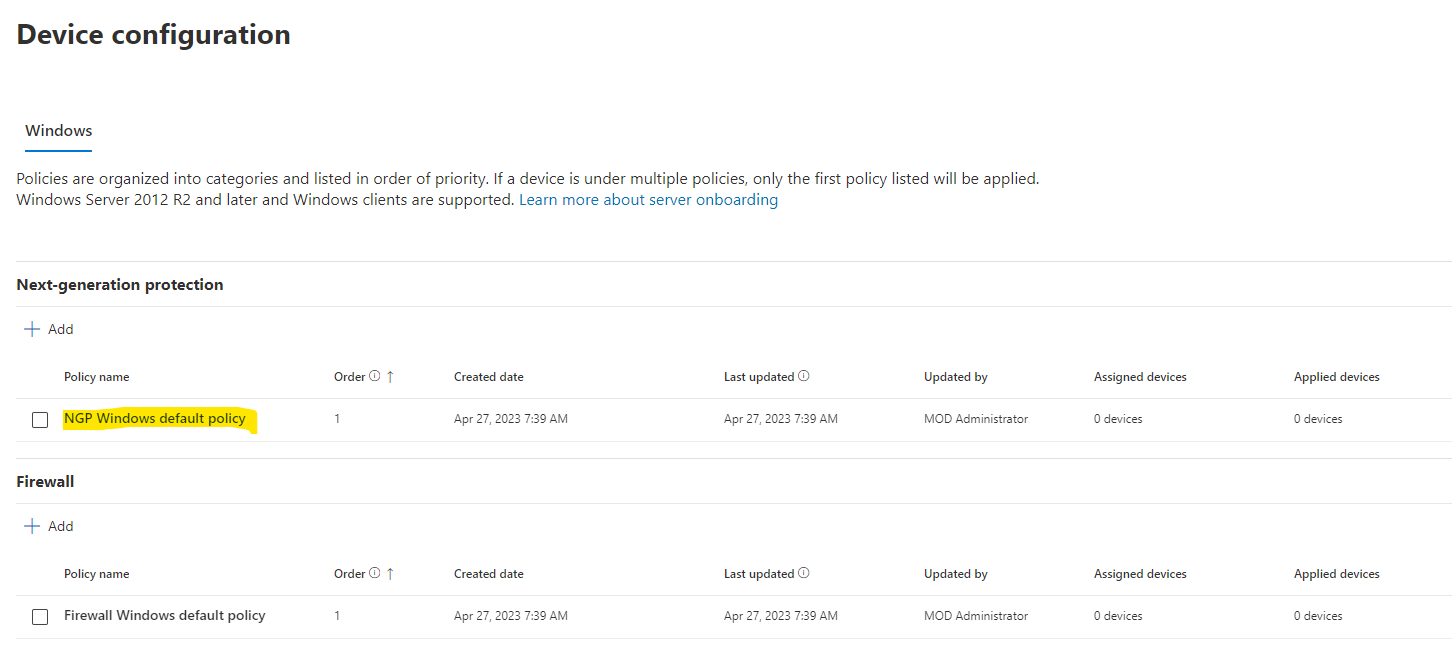Screen dimensions: 1452x669
Task: Tick checkbox for NGP Windows default policy
Action: click(40, 420)
